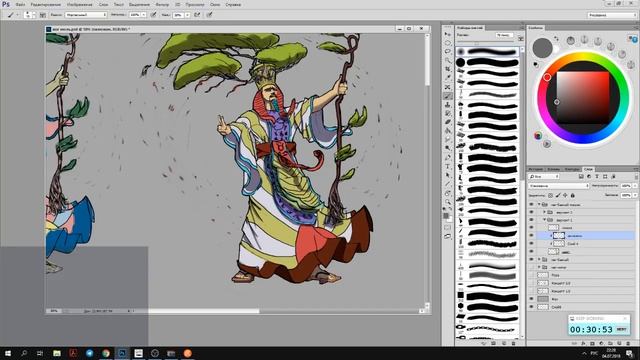Switch to the Каналы tab
Viewport: 640px width, 360px height.
tap(553, 169)
